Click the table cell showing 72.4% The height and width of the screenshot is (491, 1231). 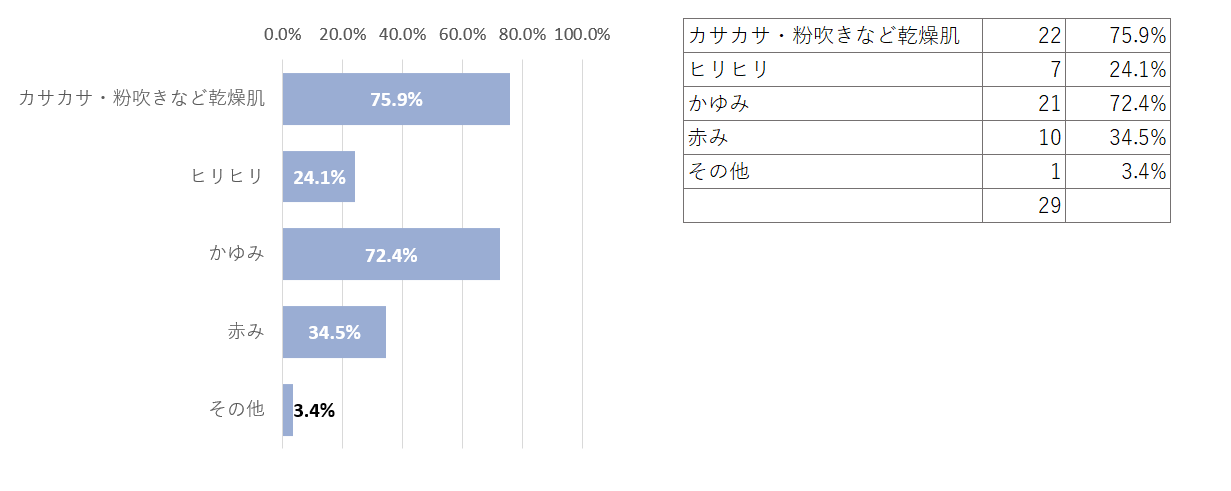(1117, 104)
